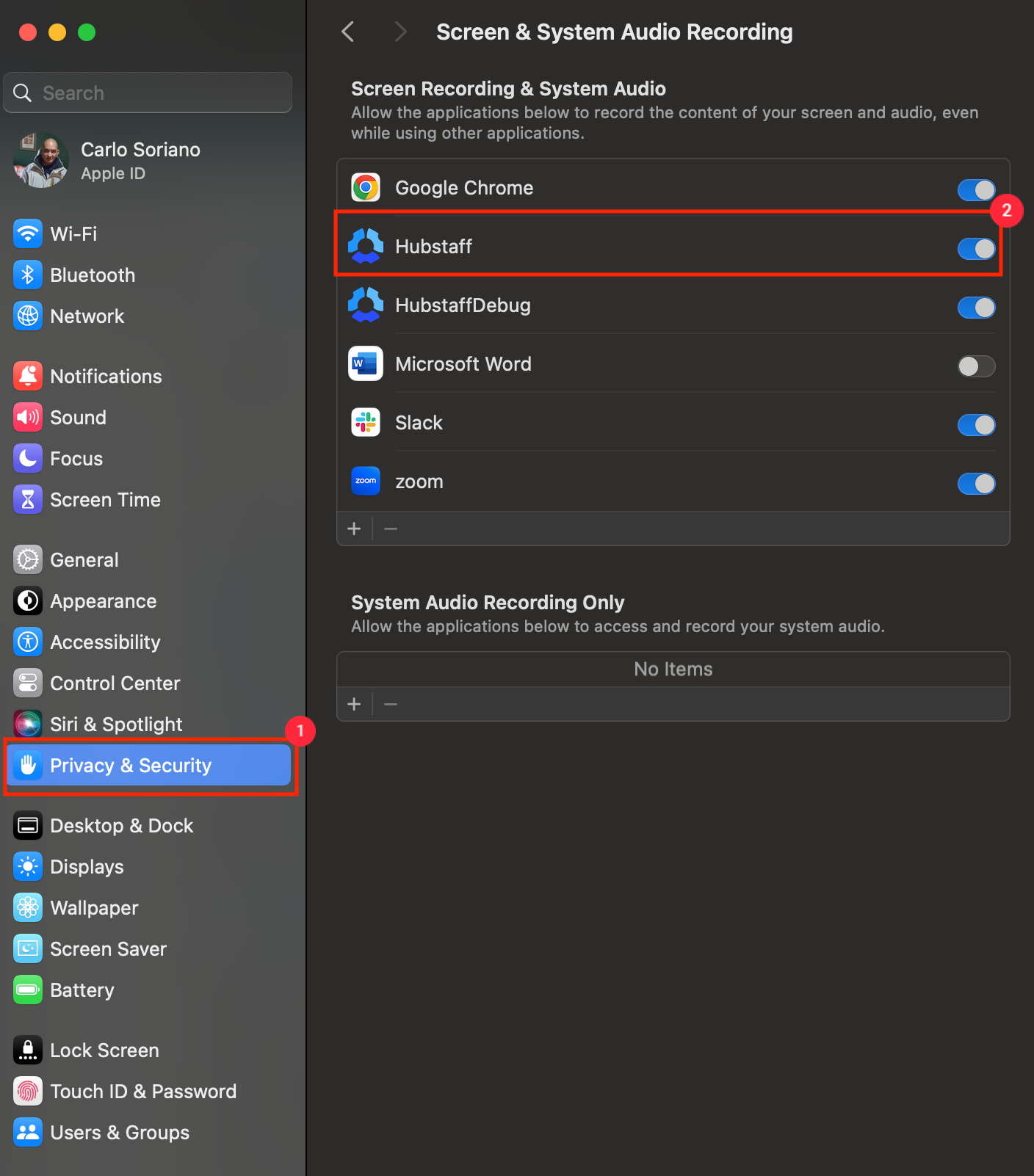1034x1176 pixels.
Task: Go forward with the right chevron
Action: (x=400, y=32)
